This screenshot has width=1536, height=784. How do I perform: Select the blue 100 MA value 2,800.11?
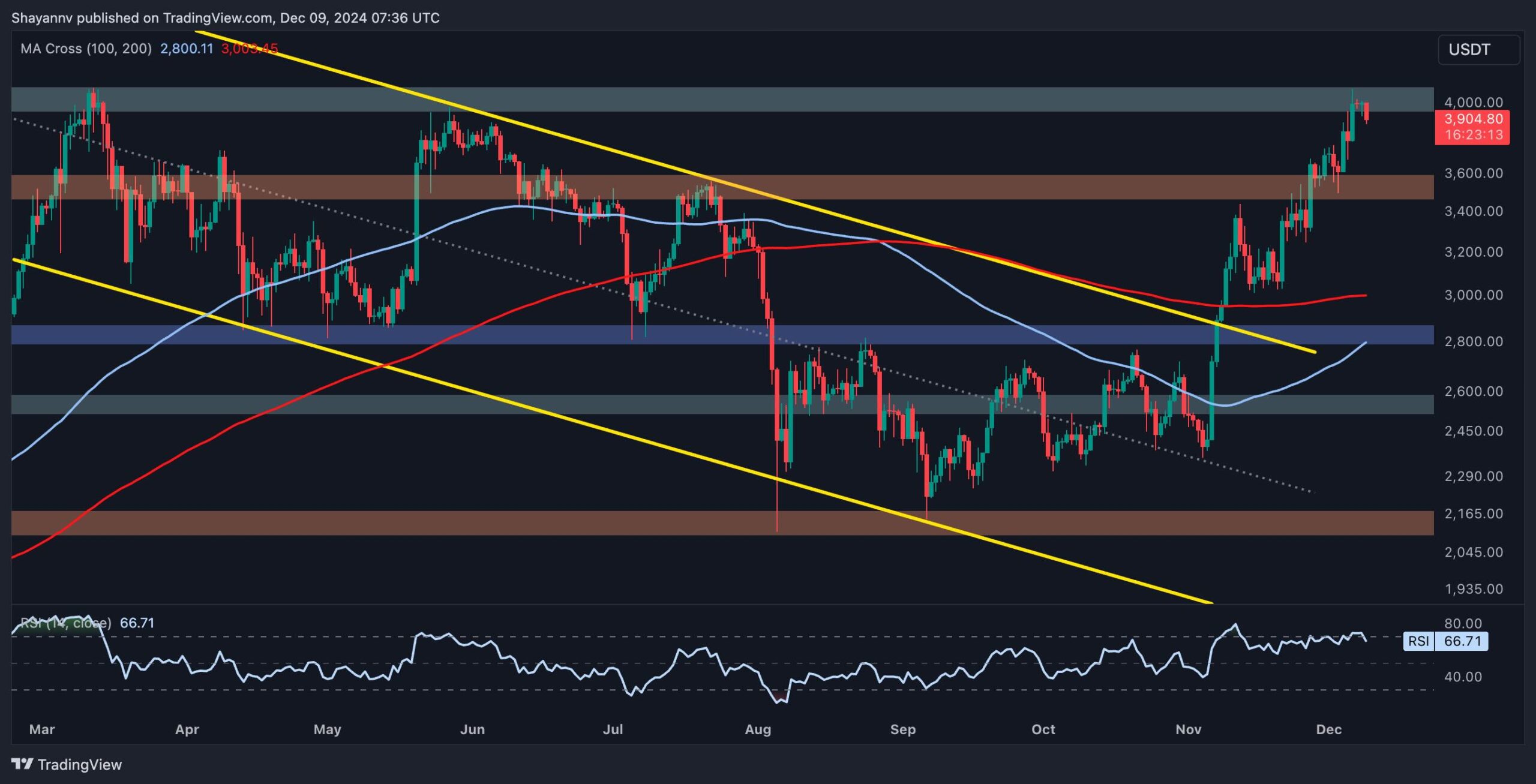(x=186, y=49)
